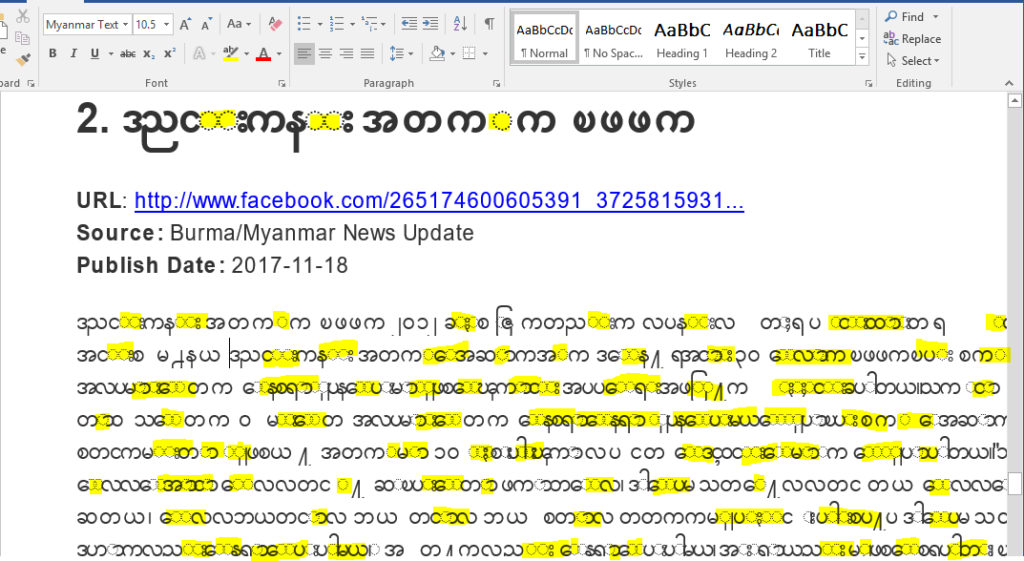
Task: Align text right
Action: click(x=346, y=54)
